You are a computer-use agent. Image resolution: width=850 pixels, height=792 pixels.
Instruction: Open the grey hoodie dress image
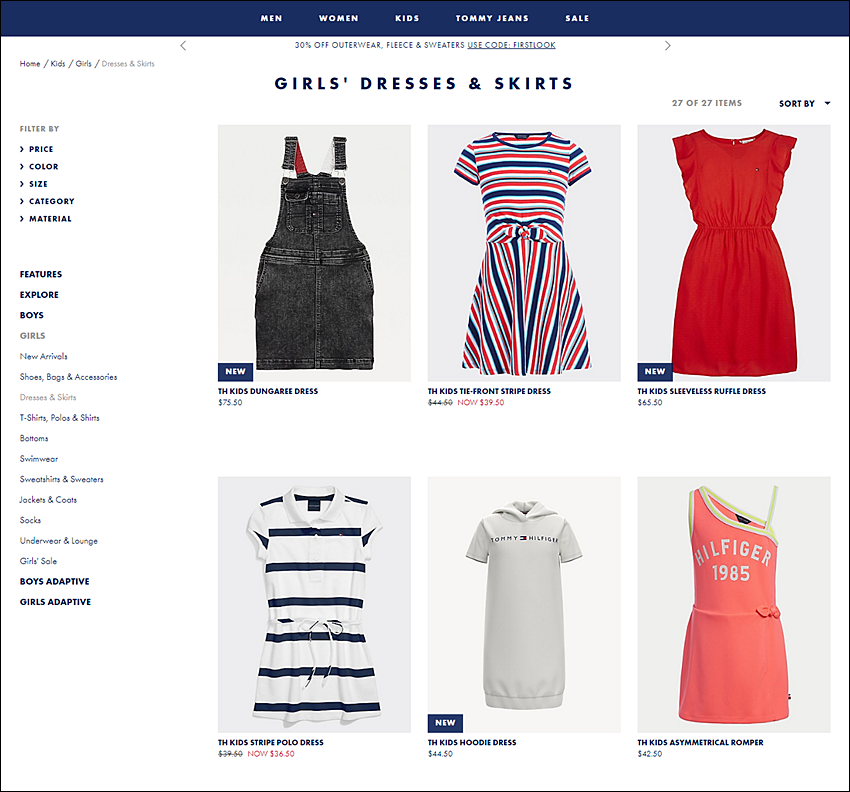click(x=524, y=604)
